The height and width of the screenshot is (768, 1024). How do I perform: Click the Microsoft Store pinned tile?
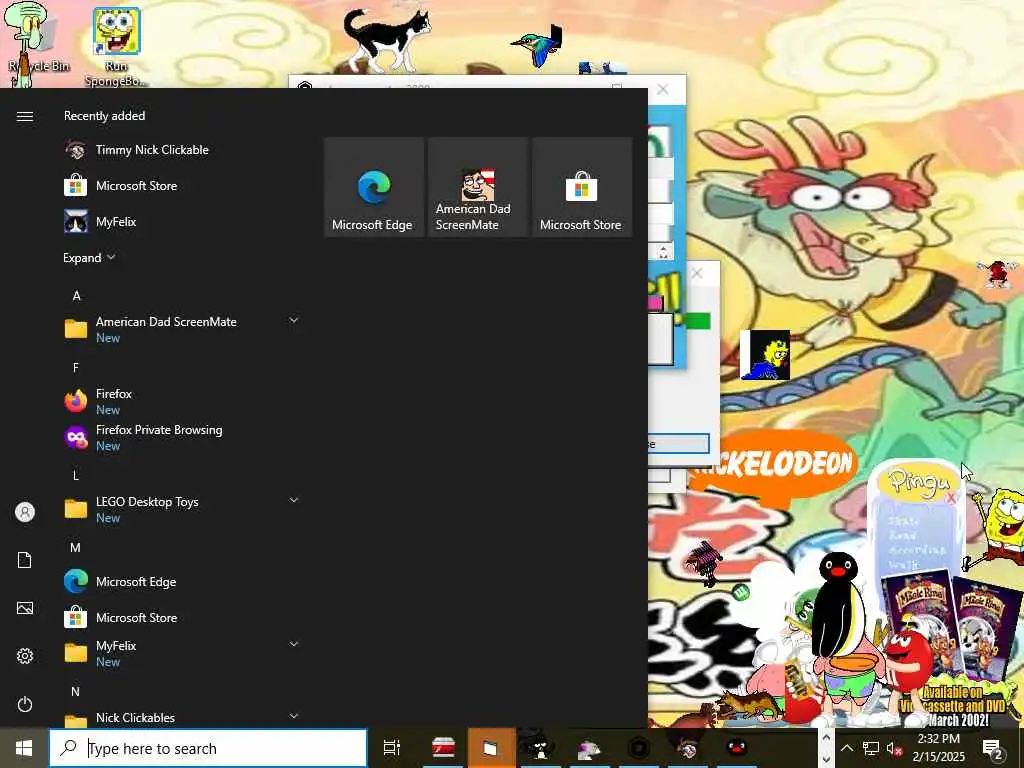tap(582, 187)
